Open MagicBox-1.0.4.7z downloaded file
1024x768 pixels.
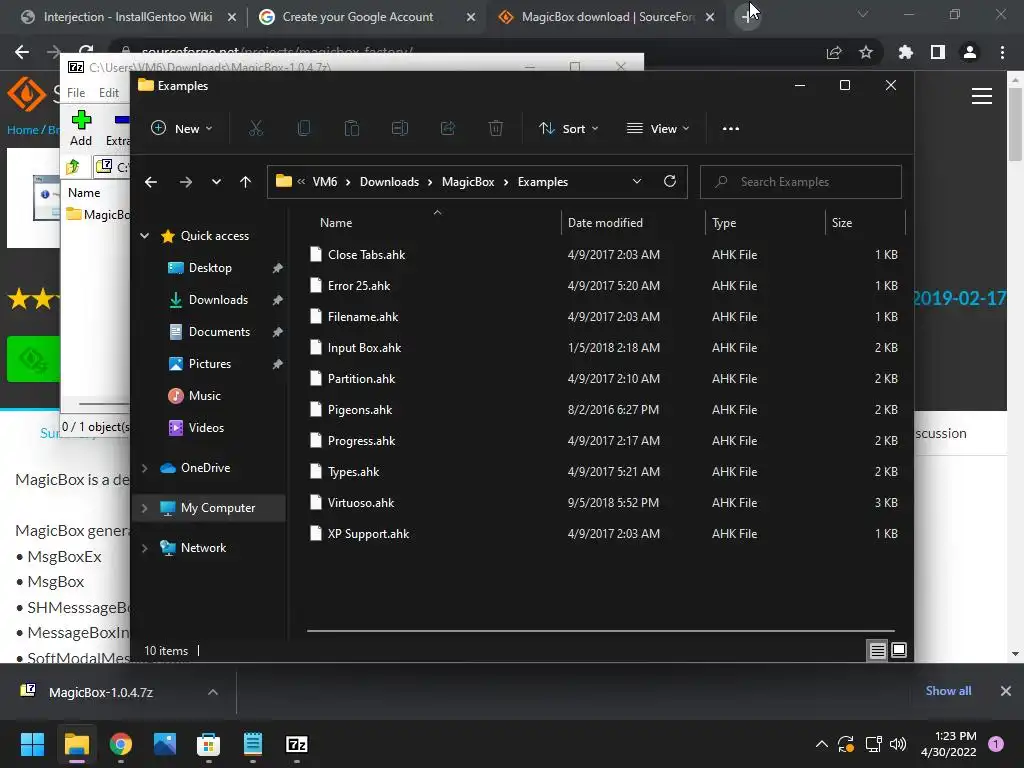coord(101,692)
